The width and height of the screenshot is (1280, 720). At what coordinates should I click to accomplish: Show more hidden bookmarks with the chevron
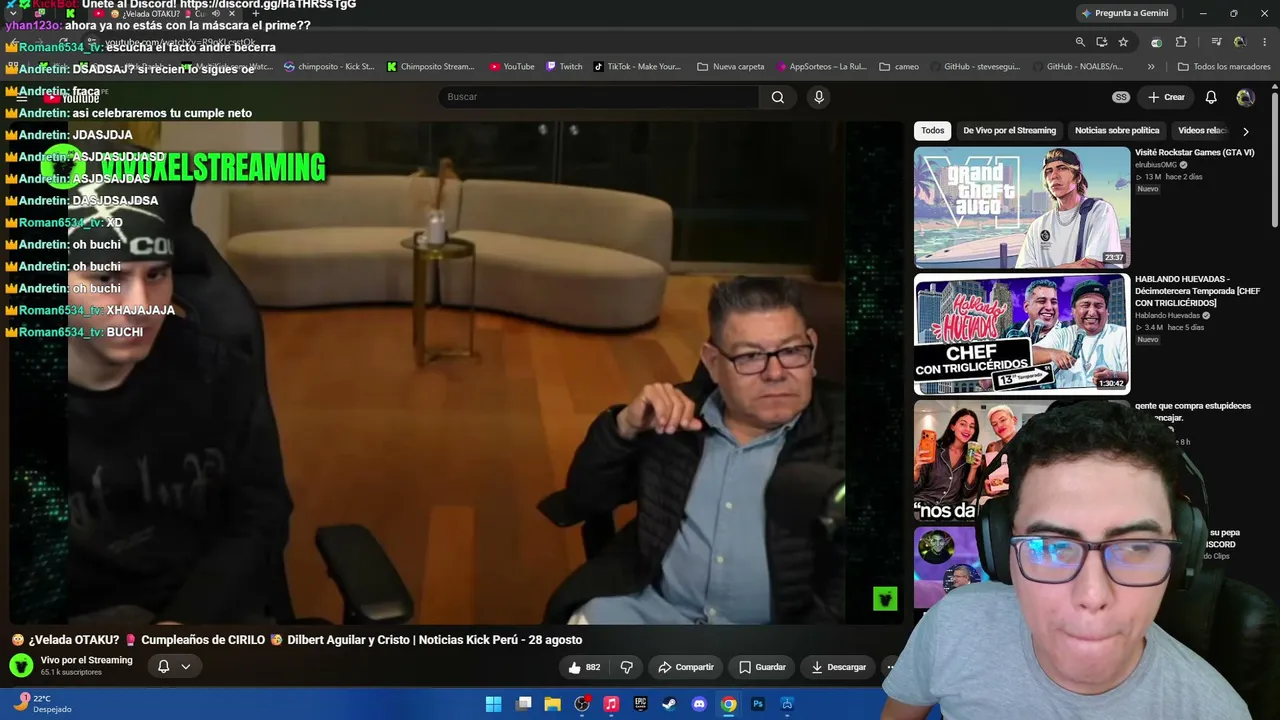(1151, 67)
